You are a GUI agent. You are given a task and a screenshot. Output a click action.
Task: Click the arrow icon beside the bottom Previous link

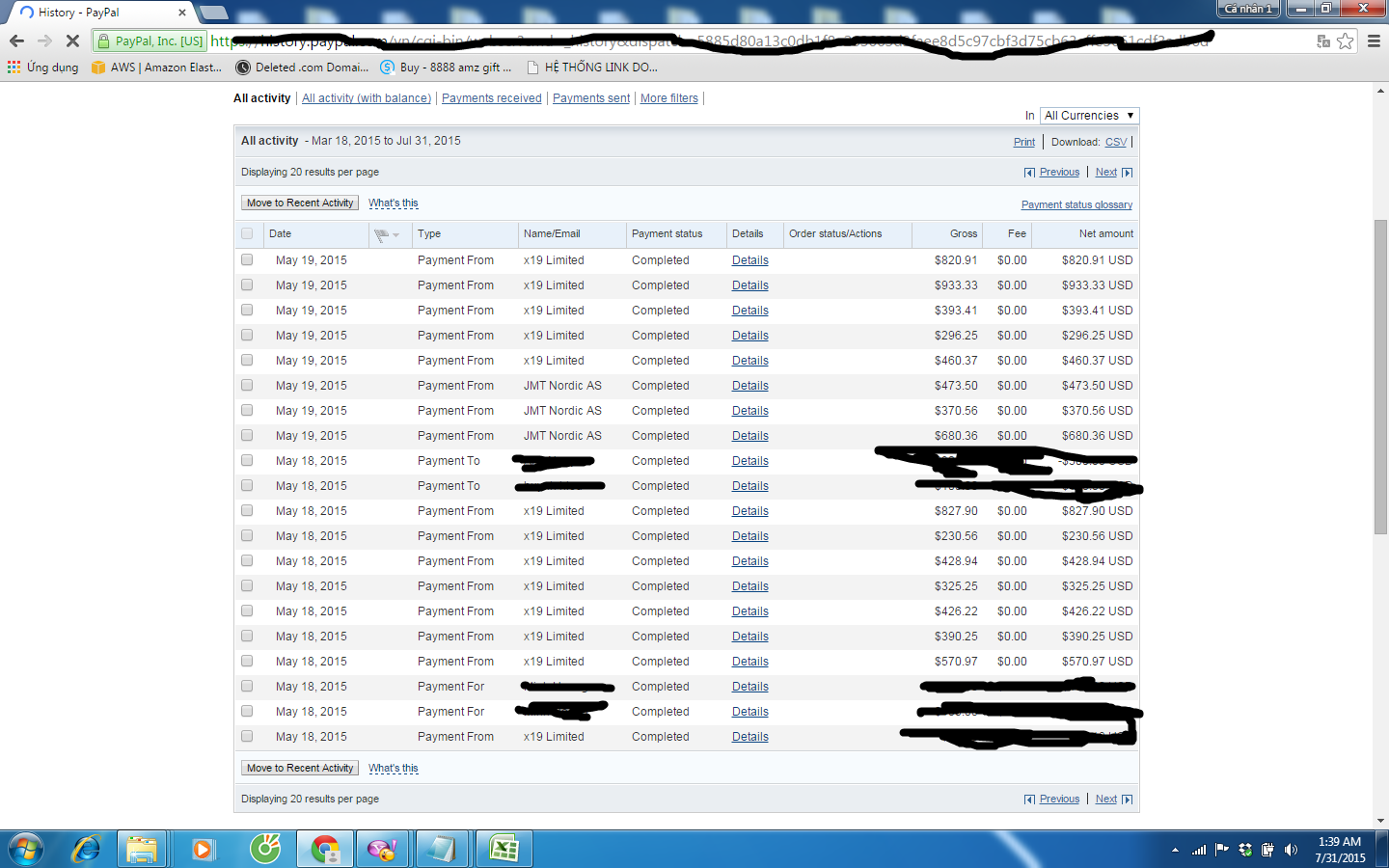point(1029,800)
